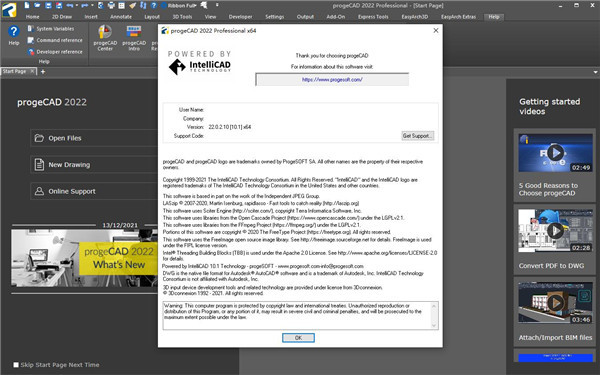Play 5 Good Reasons to Choose progeCAD video
The height and width of the screenshot is (375, 600).
pyautogui.click(x=555, y=153)
